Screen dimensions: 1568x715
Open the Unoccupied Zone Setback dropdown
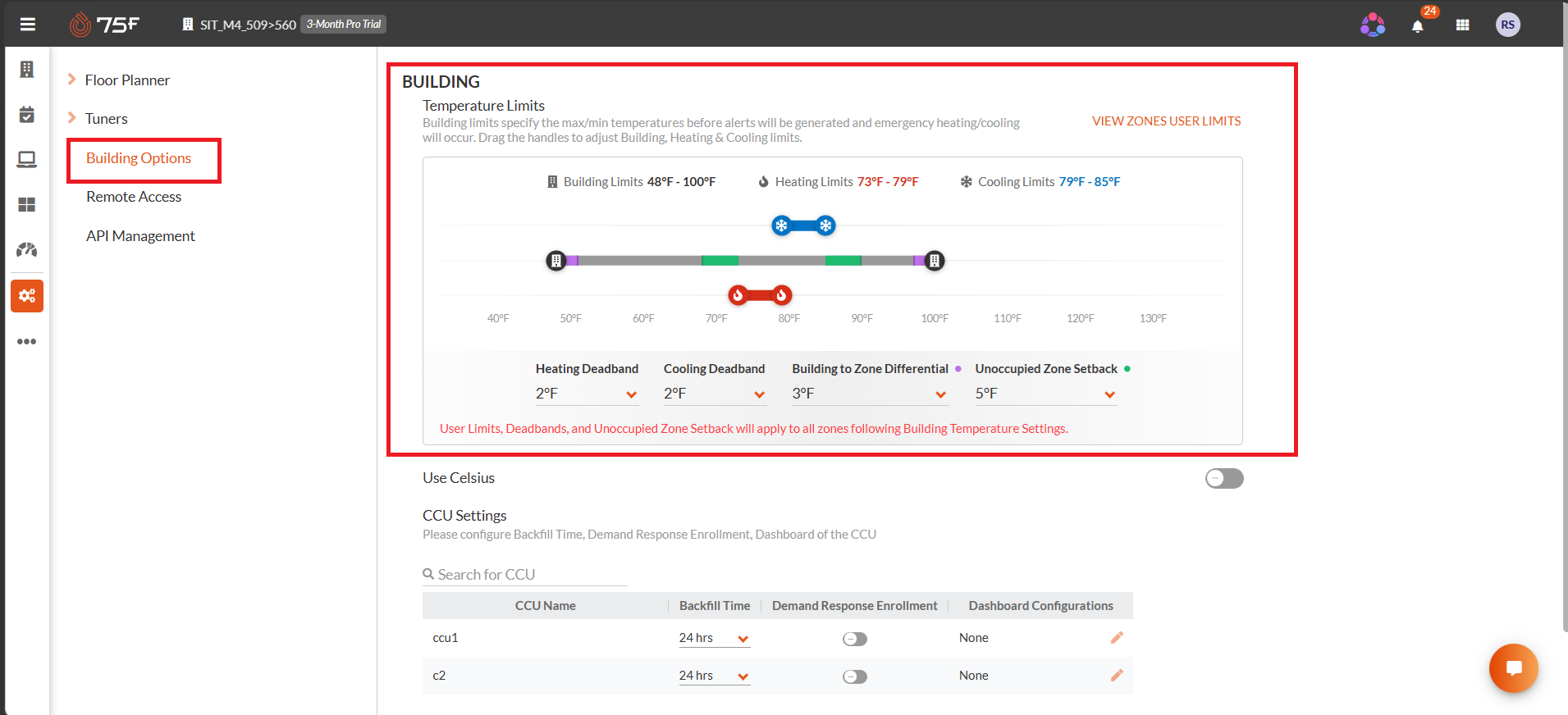pos(1045,394)
